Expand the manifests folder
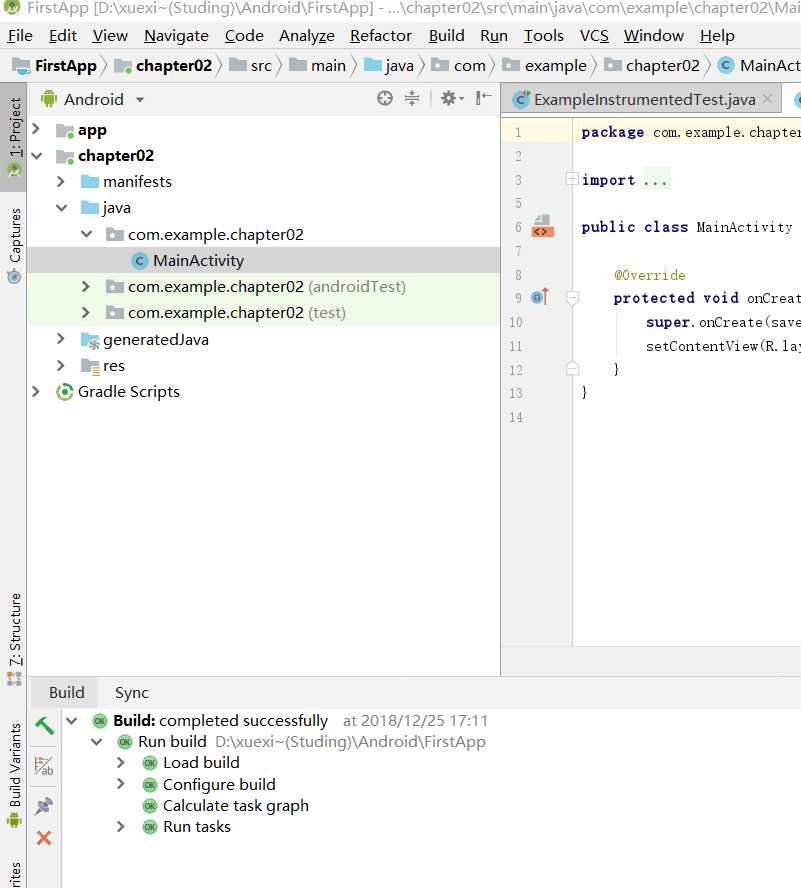 pyautogui.click(x=61, y=181)
